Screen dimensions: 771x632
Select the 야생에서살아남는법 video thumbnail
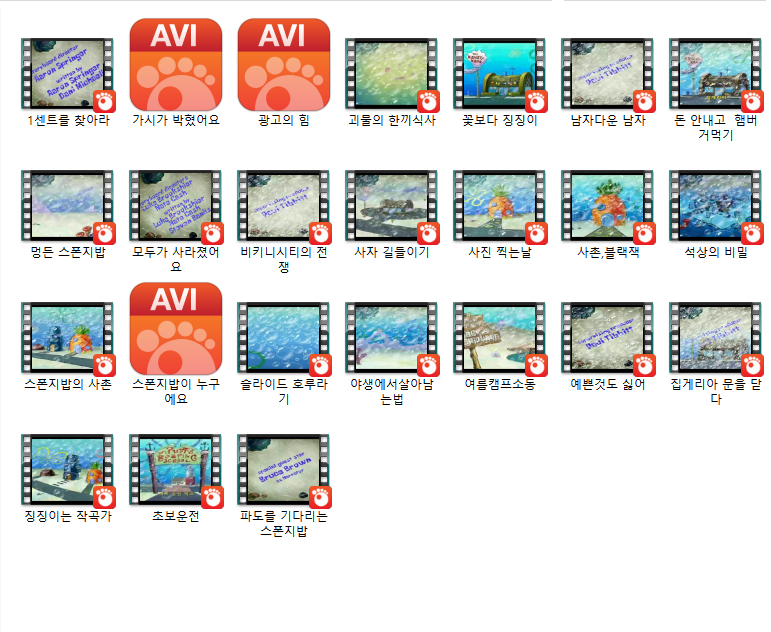[x=391, y=337]
